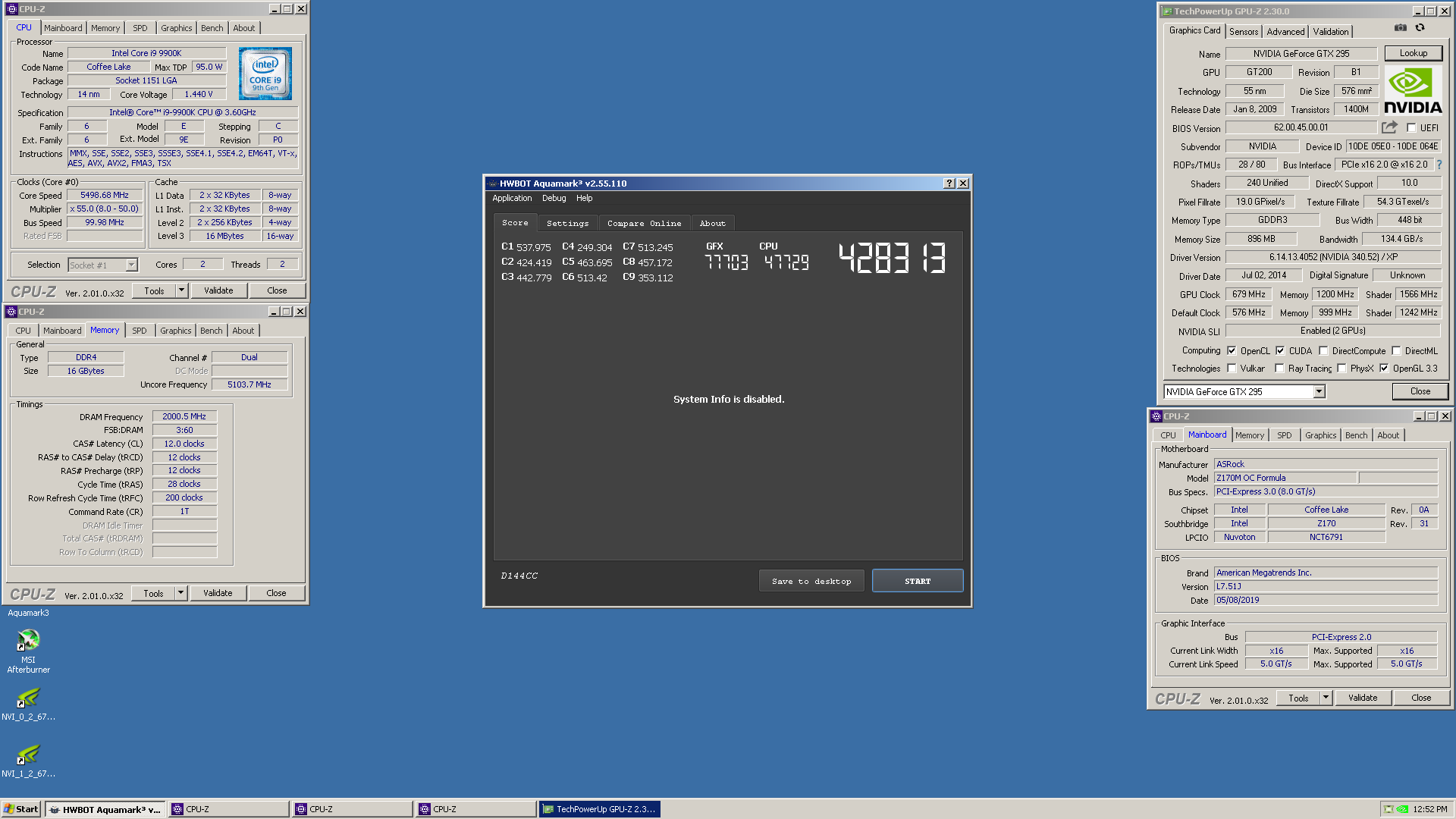
Task: Click the Windows Start button
Action: point(21,809)
